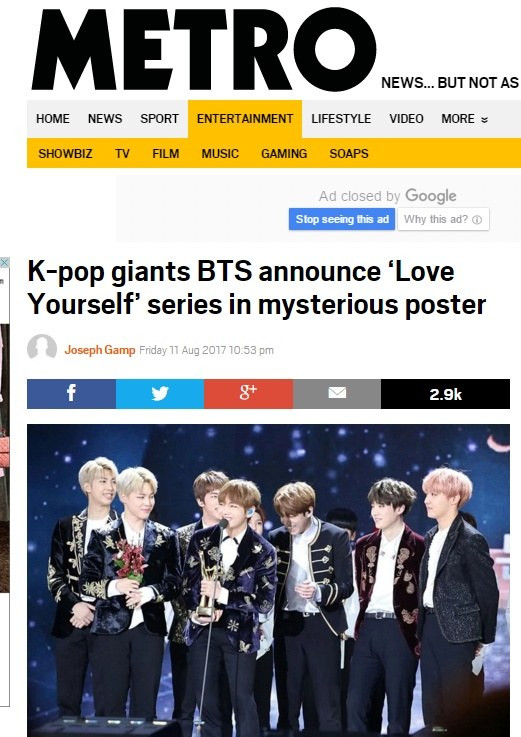The width and height of the screenshot is (521, 737).
Task: Open author Joseph Gamp's page
Action: click(x=100, y=350)
